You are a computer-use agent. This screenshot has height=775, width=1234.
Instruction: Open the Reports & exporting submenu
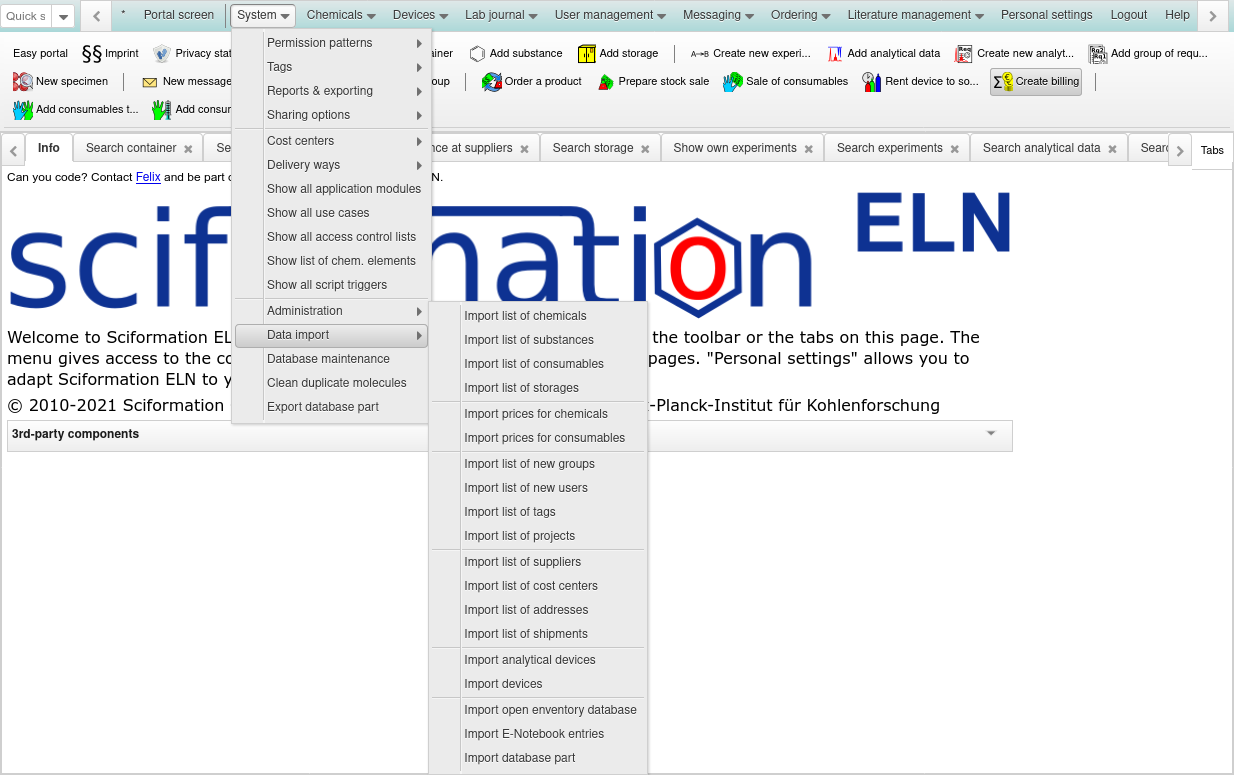pyautogui.click(x=332, y=91)
